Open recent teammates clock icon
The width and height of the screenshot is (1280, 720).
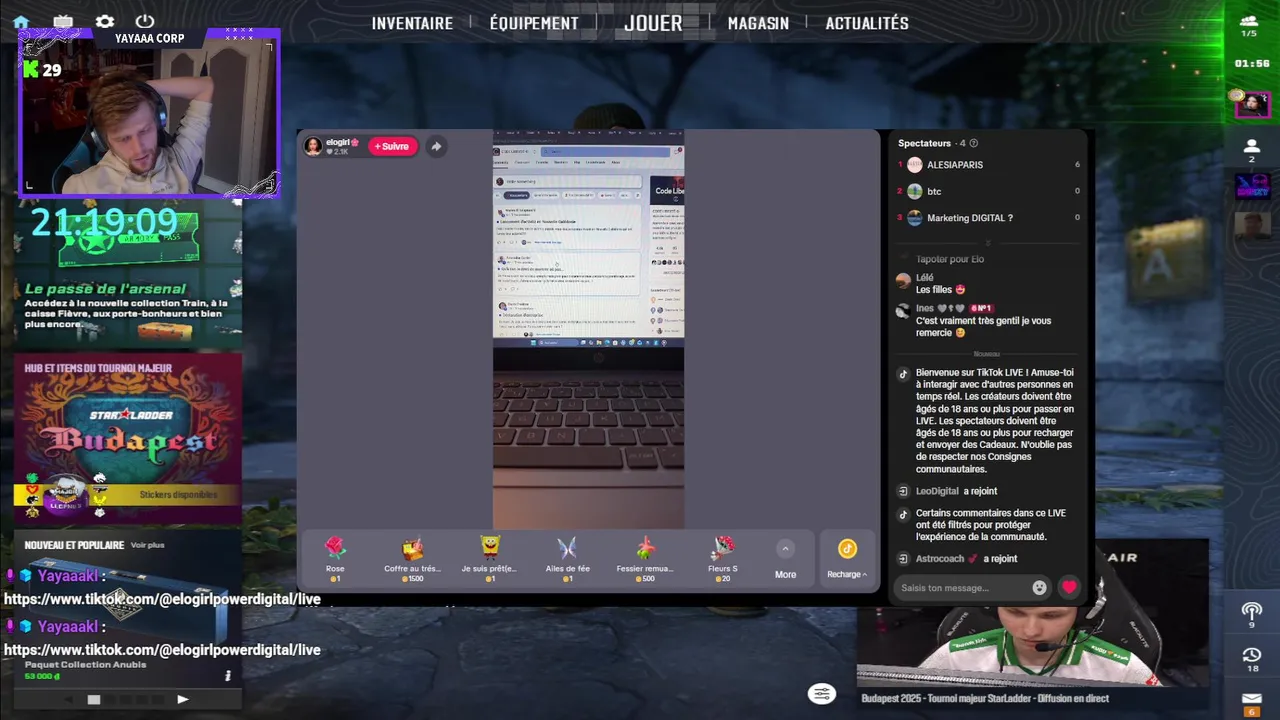pyautogui.click(x=1251, y=659)
